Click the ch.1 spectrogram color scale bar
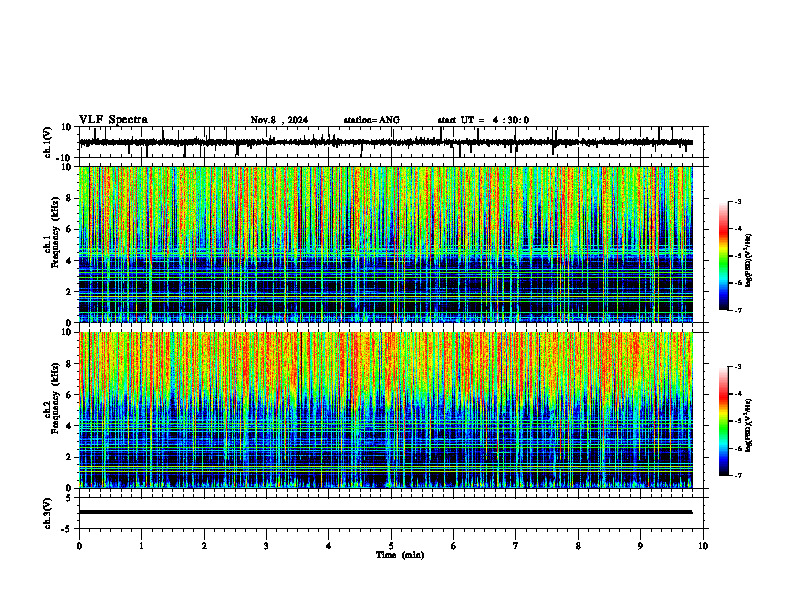This screenshot has height=612, width=792. click(x=724, y=256)
